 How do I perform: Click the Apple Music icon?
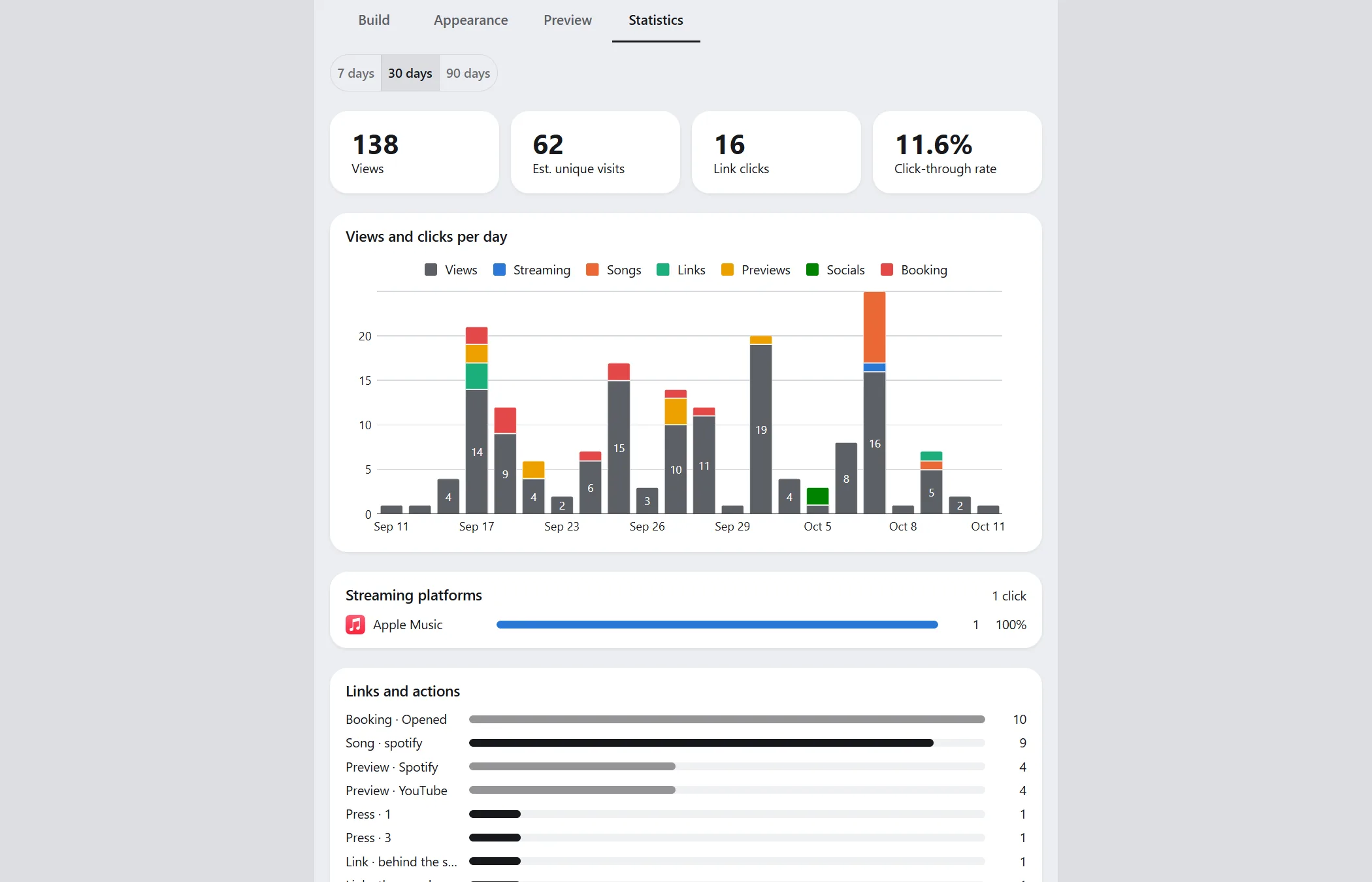point(355,625)
